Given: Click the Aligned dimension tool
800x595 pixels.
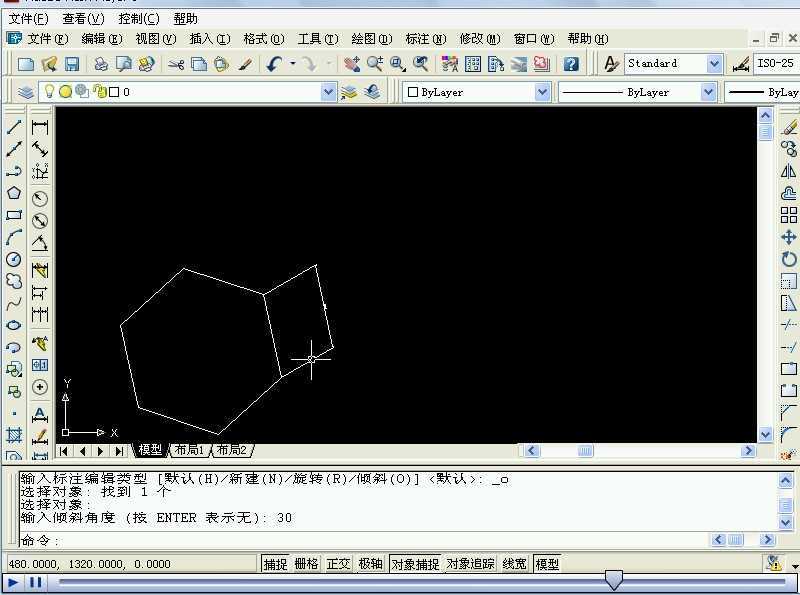Looking at the screenshot, I should [40, 148].
